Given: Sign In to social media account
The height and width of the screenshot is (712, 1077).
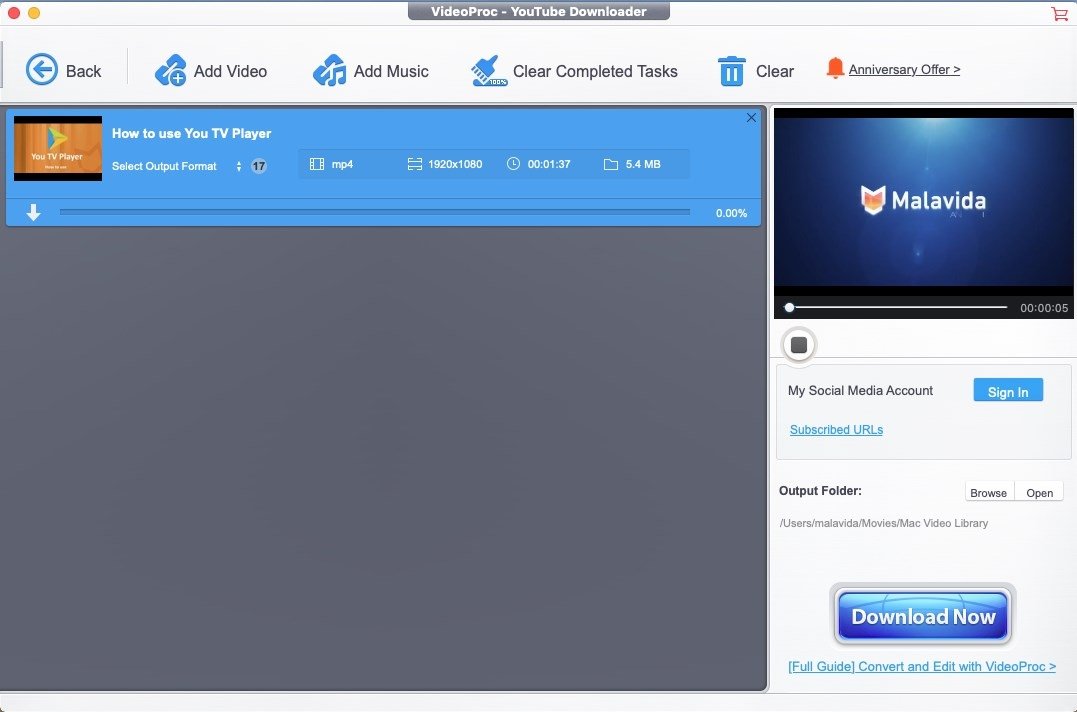Looking at the screenshot, I should pos(1008,390).
